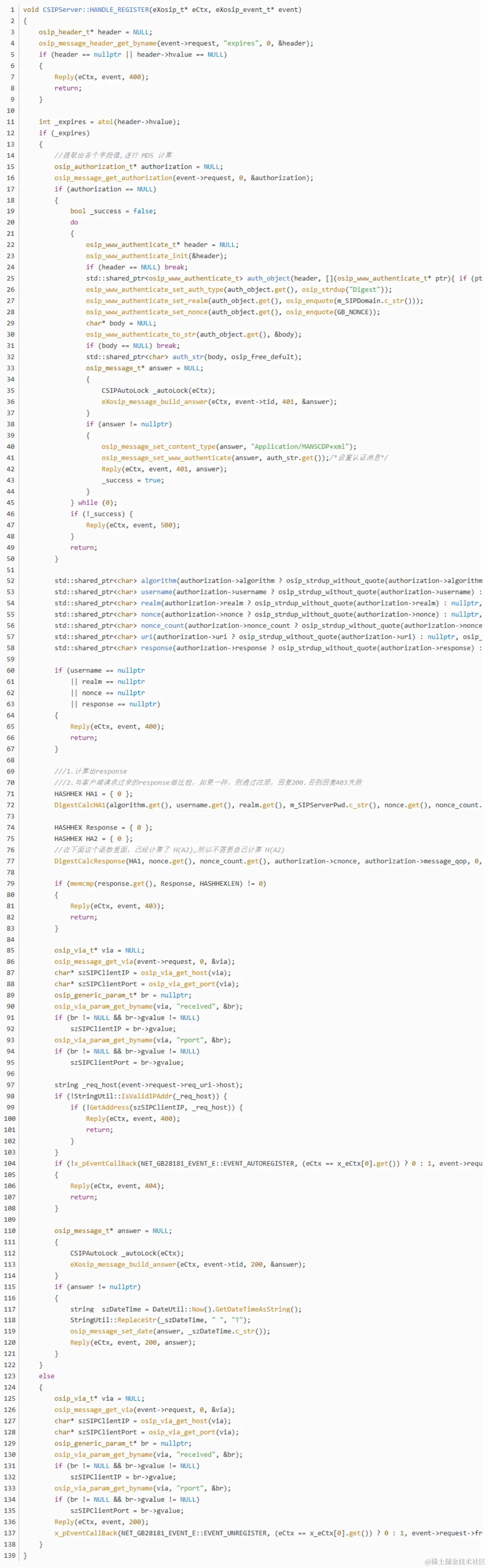Click GetDateTimeAsString method call
The height and width of the screenshot is (1568, 488).
(x=252, y=1309)
